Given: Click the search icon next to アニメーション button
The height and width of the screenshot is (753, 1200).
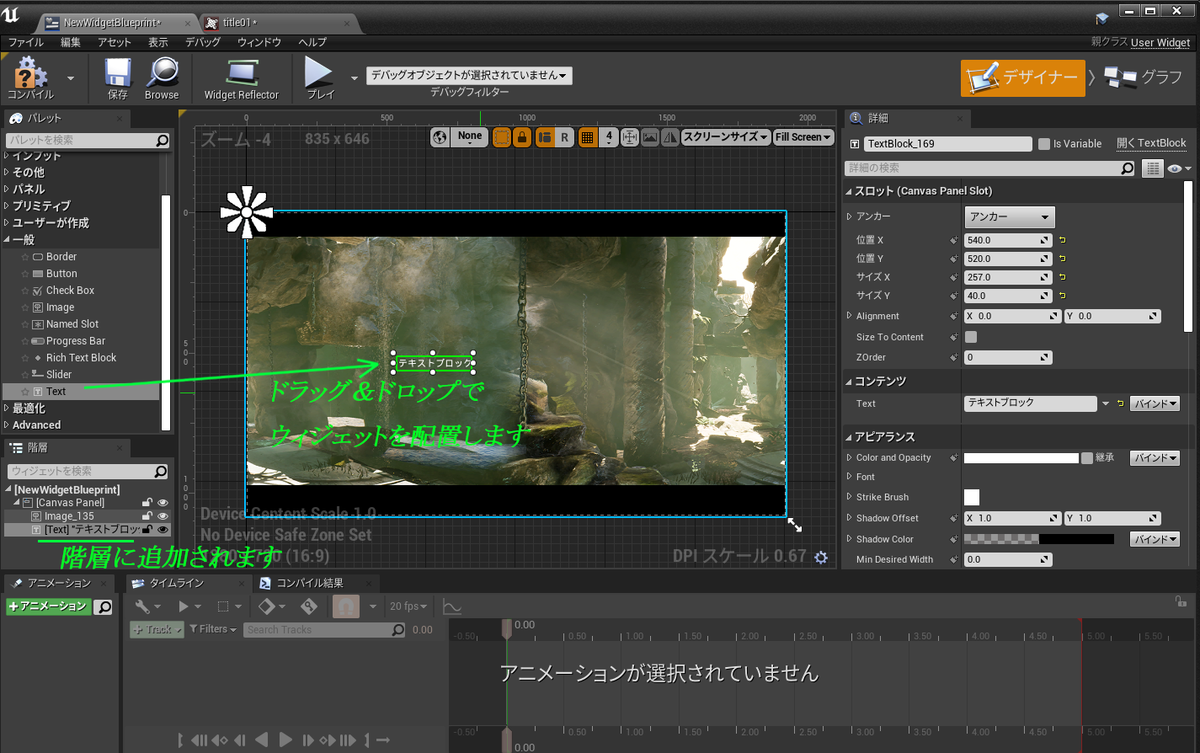Looking at the screenshot, I should 103,607.
